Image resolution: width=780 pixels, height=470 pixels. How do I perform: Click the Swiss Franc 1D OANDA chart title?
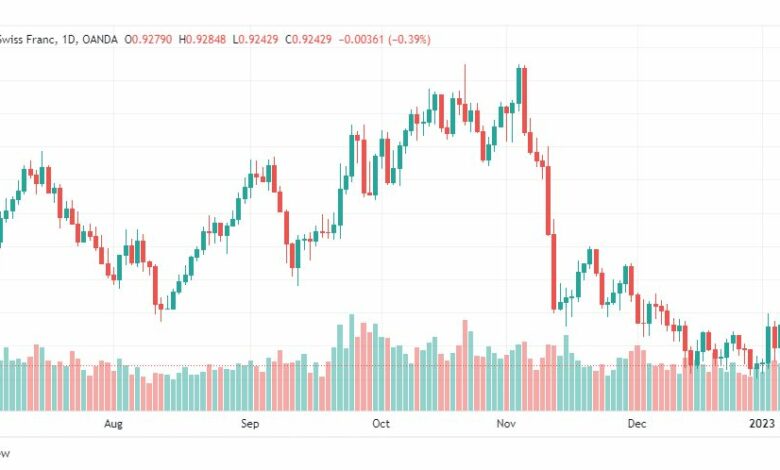(x=59, y=39)
